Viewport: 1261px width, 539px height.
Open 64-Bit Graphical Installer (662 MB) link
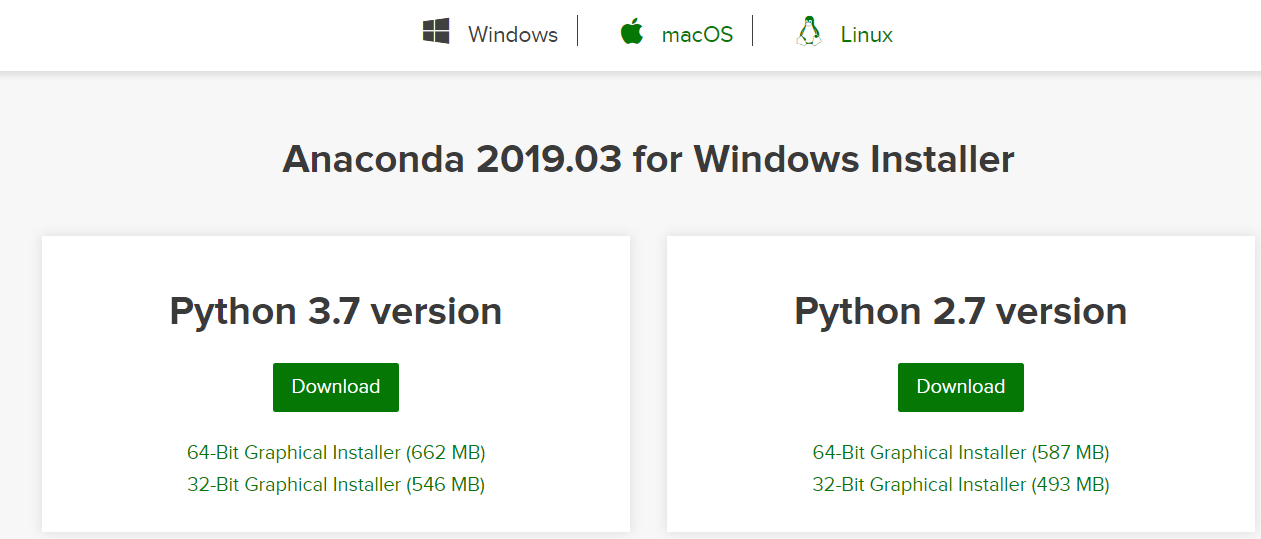point(336,453)
